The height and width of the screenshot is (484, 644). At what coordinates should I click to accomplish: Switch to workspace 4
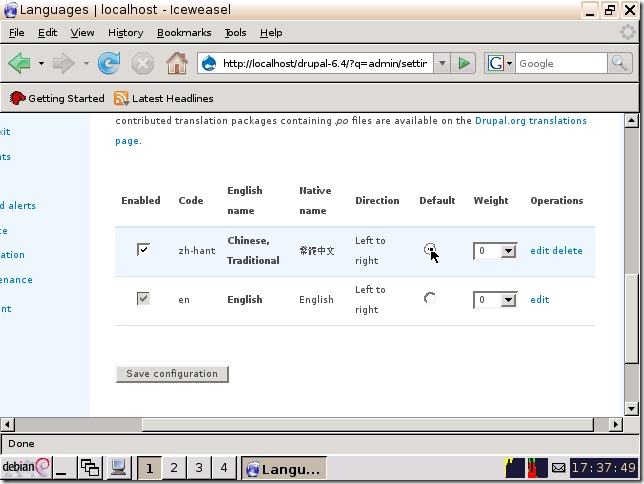pyautogui.click(x=223, y=468)
